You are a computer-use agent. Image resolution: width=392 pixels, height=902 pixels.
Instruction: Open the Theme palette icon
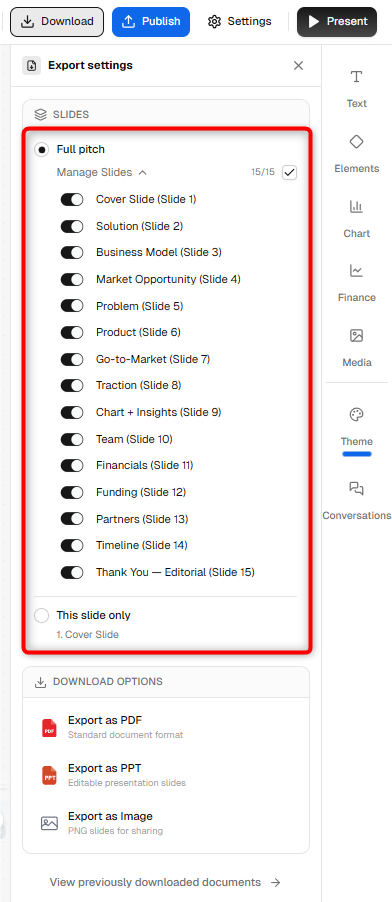[356, 415]
